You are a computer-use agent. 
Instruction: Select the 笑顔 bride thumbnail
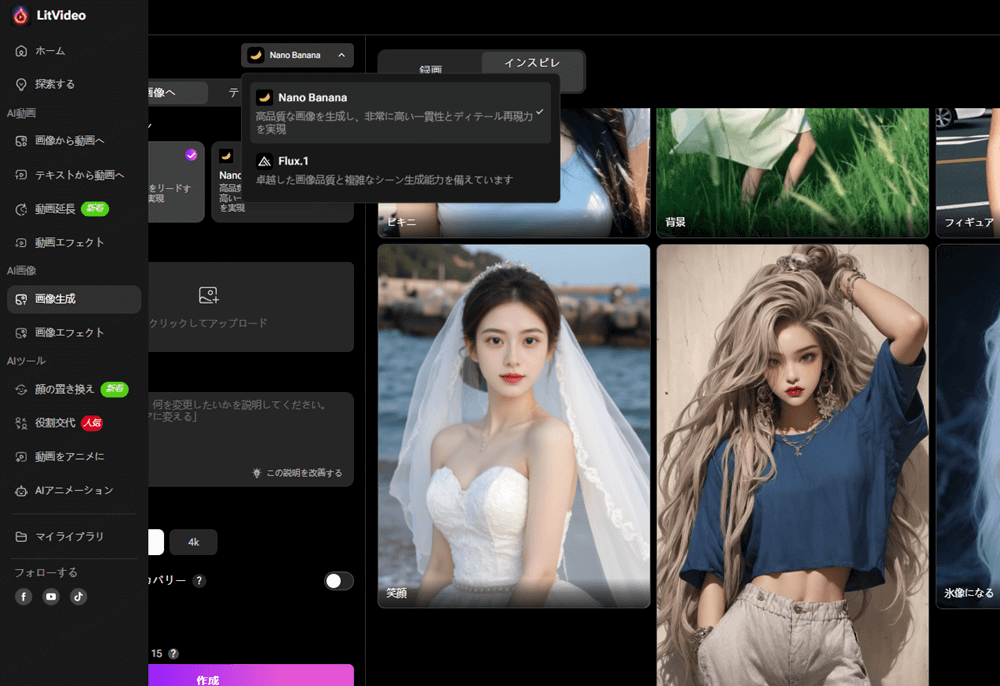coord(513,425)
